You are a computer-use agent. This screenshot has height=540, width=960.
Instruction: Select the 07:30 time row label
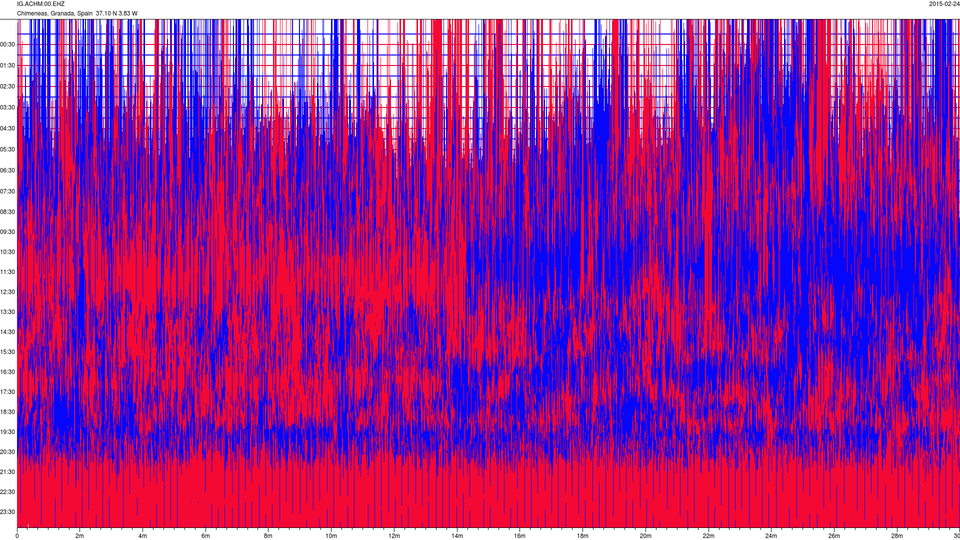coord(7,191)
